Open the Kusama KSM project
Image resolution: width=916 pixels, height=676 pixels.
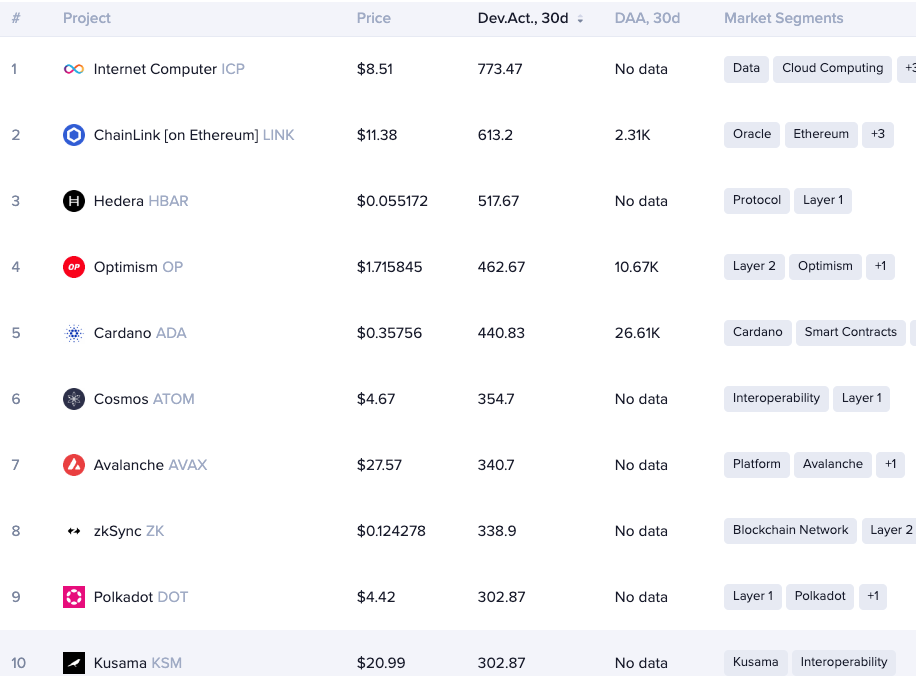click(x=137, y=663)
